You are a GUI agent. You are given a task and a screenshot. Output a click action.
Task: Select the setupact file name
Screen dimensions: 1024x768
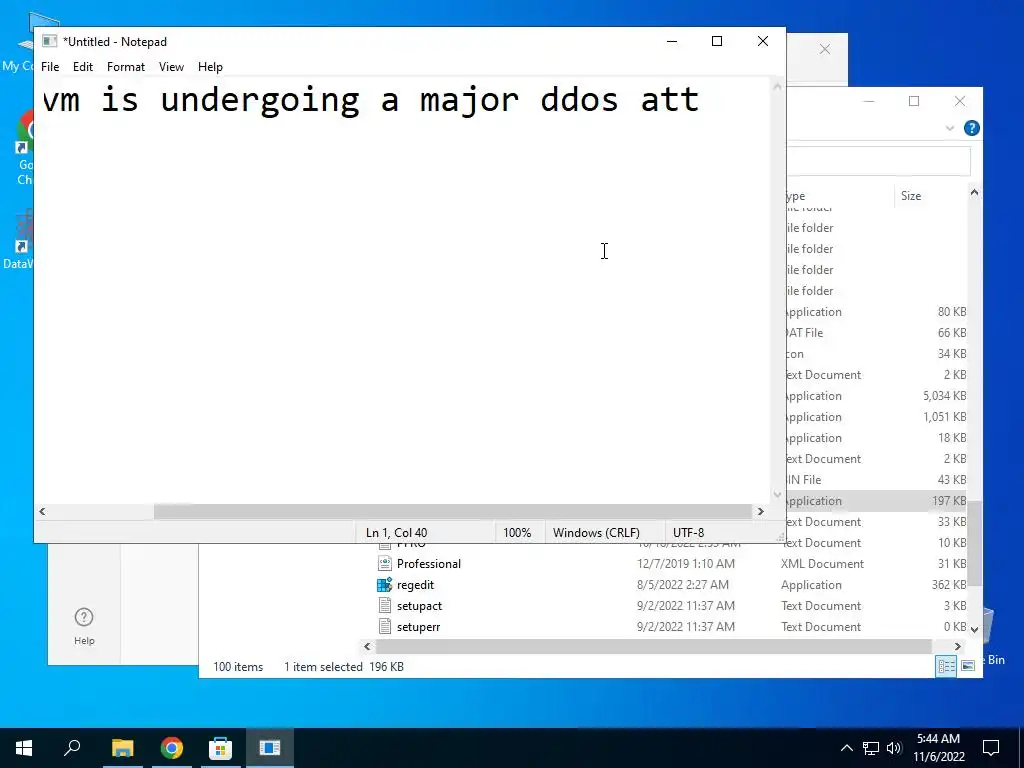(419, 605)
